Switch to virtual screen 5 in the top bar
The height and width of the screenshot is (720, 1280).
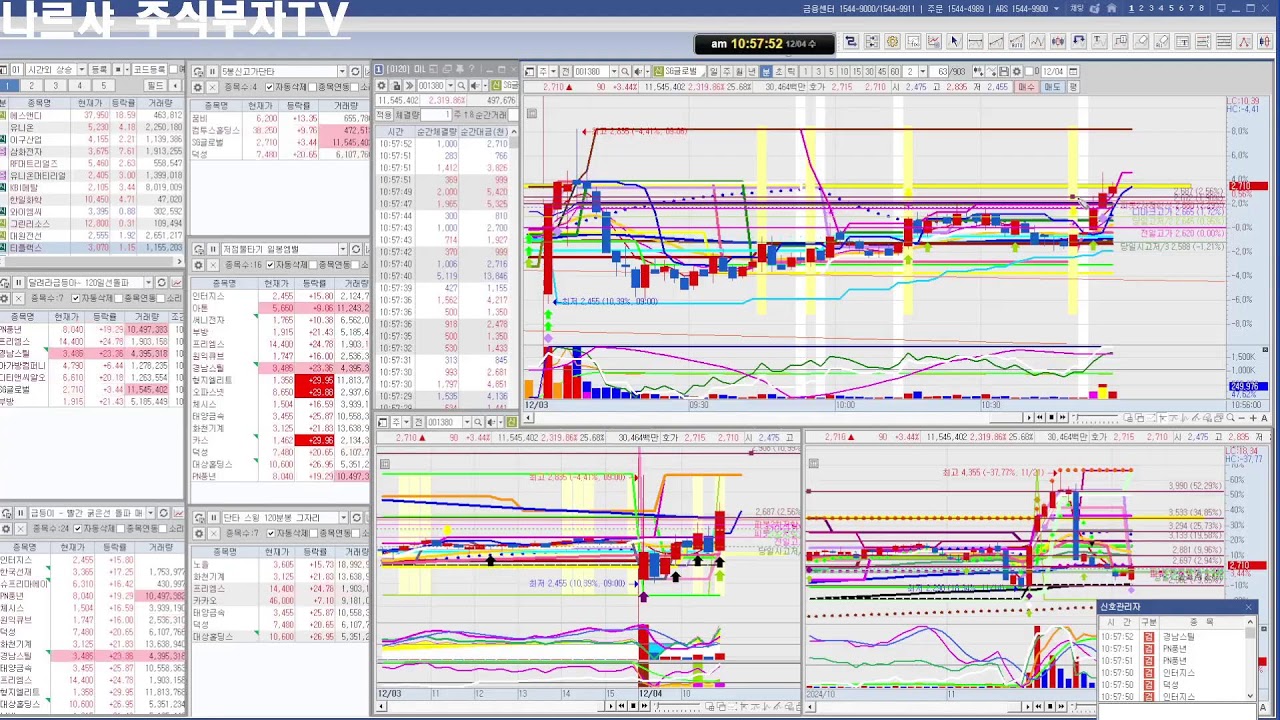[x=1171, y=8]
